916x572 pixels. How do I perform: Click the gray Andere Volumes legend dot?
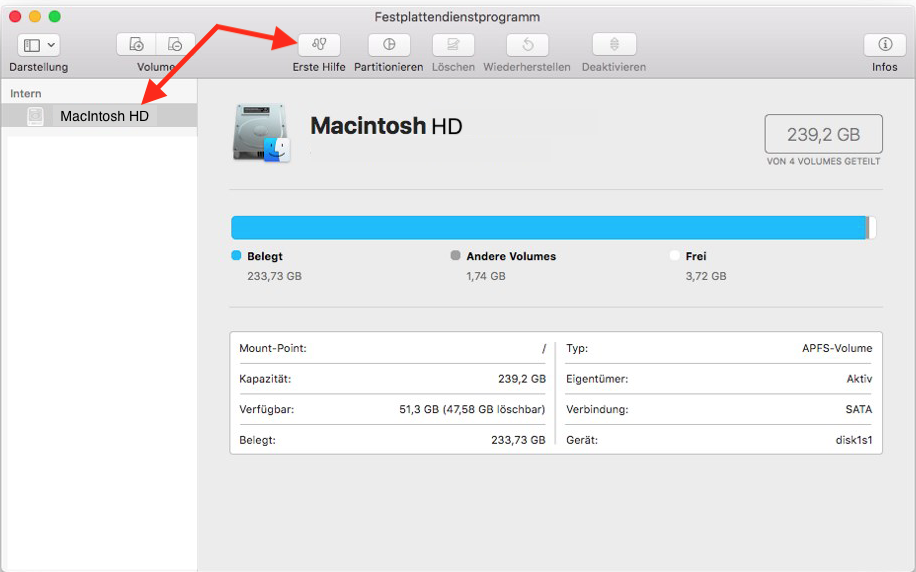tap(456, 256)
